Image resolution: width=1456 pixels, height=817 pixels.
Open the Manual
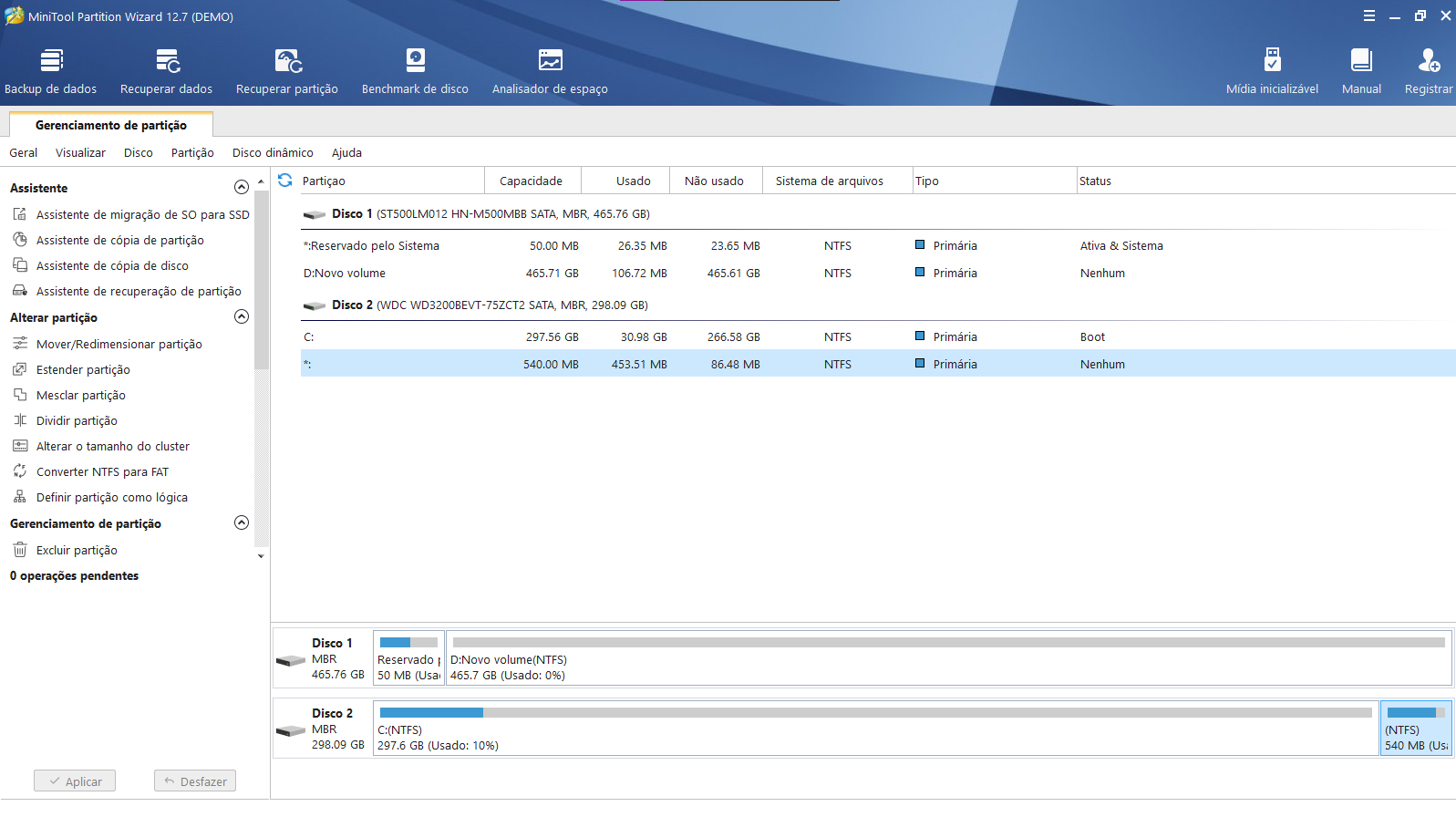click(x=1361, y=72)
